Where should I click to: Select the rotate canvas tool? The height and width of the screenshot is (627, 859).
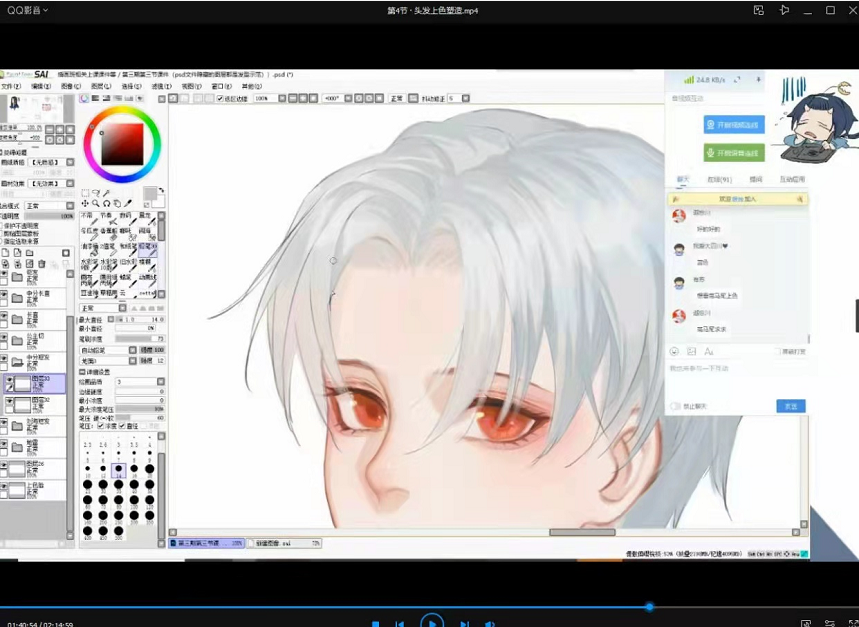click(107, 204)
